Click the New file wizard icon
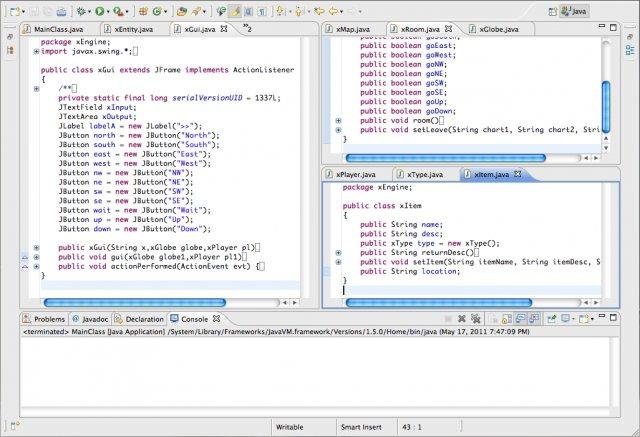 [x=15, y=11]
